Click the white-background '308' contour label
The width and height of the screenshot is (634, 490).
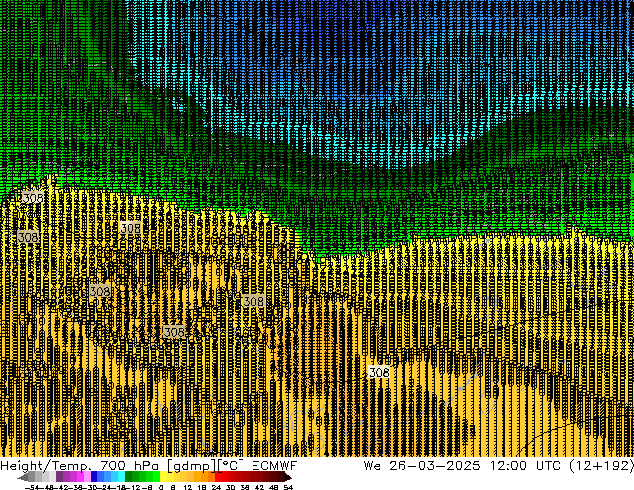click(379, 372)
